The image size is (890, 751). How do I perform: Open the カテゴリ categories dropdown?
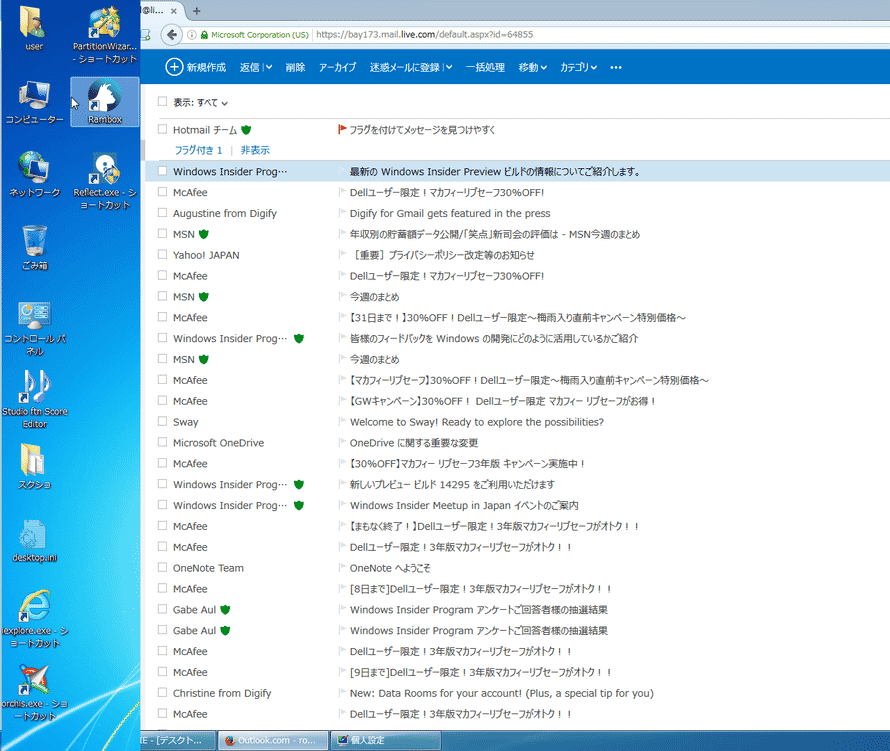(x=578, y=68)
